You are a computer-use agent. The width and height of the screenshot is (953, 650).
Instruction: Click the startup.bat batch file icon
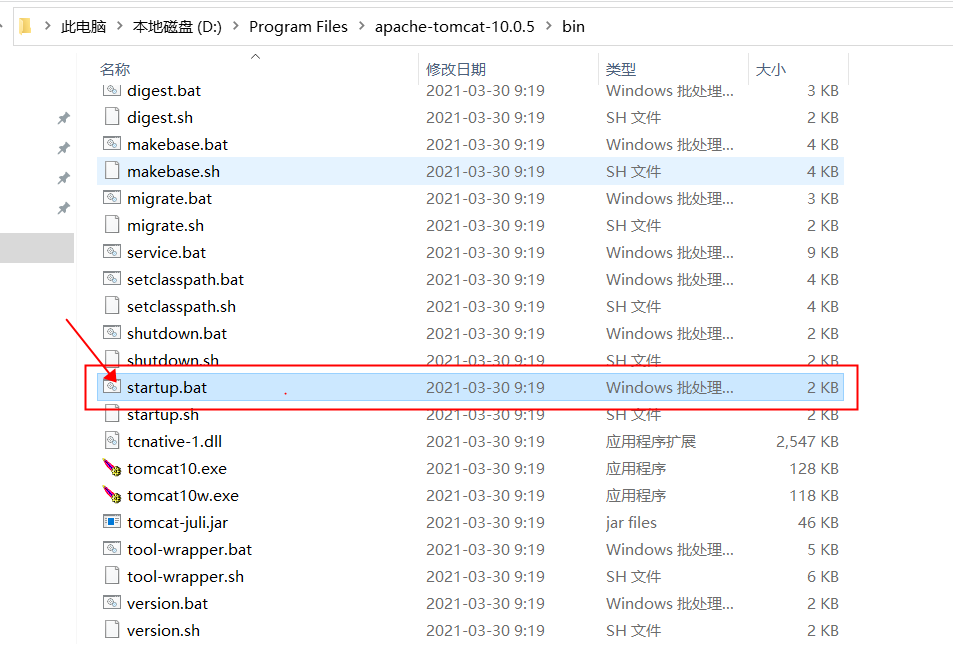112,387
